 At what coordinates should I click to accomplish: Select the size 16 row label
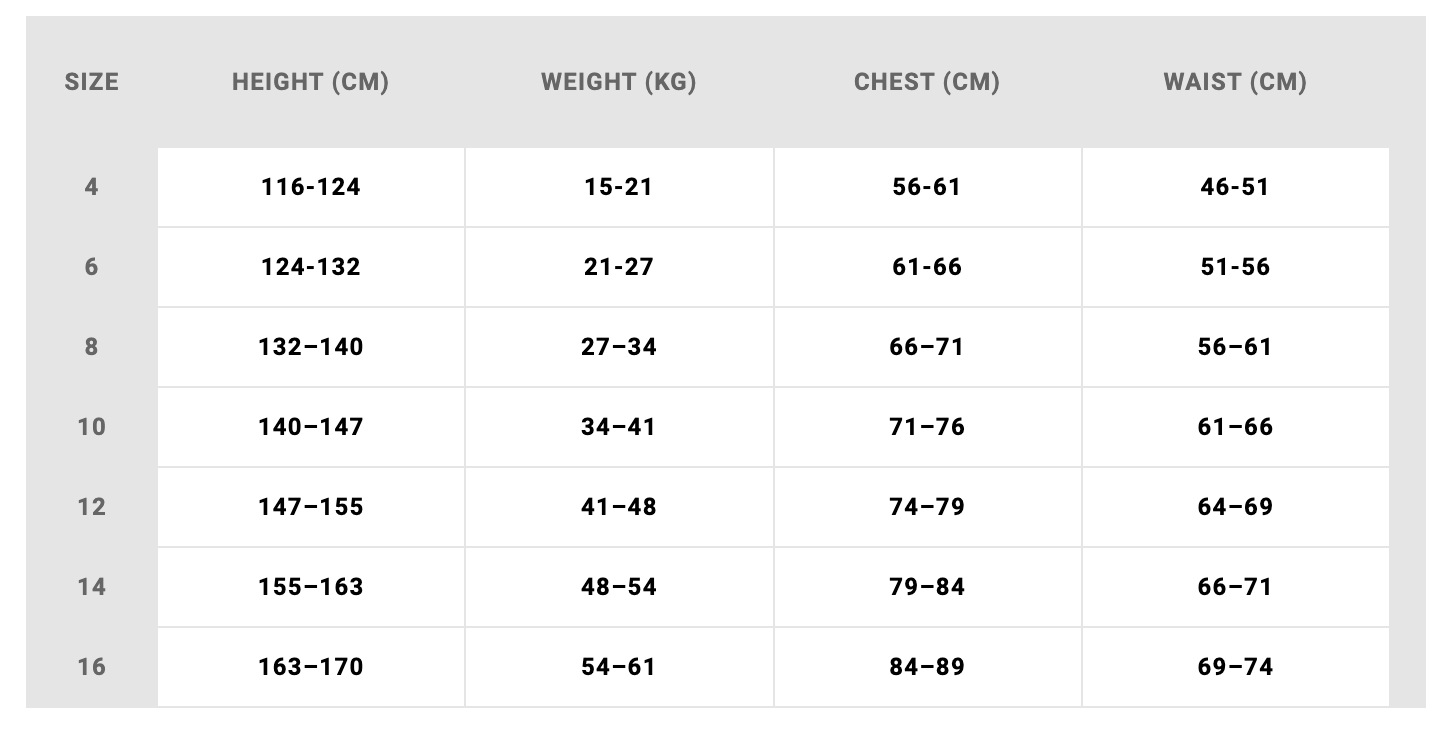(x=91, y=667)
